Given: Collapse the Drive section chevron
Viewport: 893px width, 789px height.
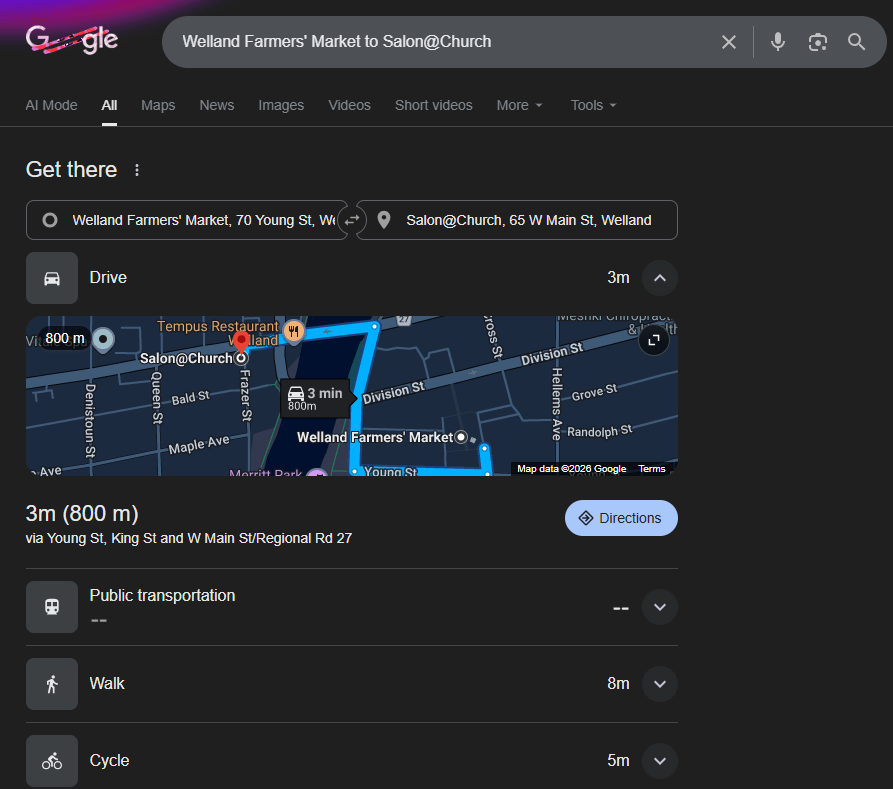Looking at the screenshot, I should [x=659, y=278].
